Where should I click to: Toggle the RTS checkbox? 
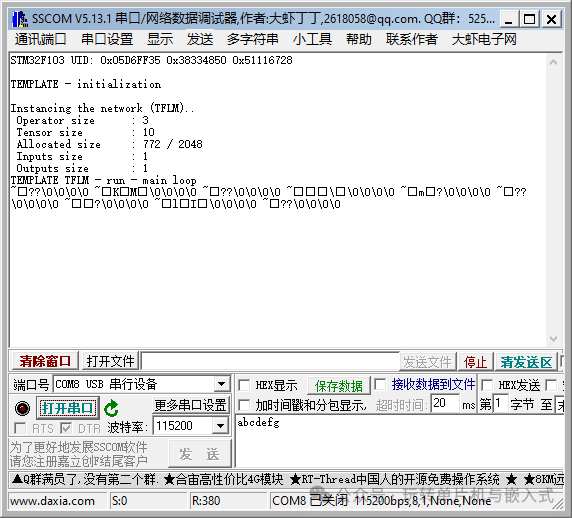point(20,428)
